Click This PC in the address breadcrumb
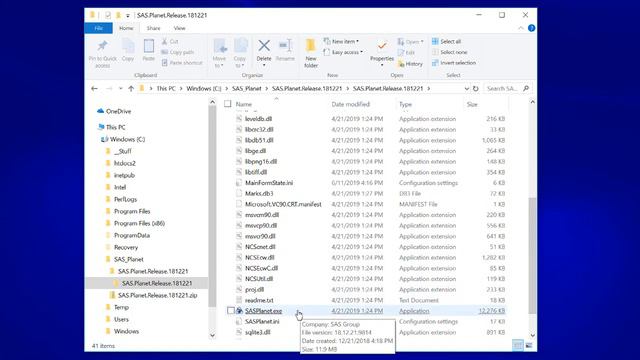This screenshot has width=640, height=360. coord(166,89)
